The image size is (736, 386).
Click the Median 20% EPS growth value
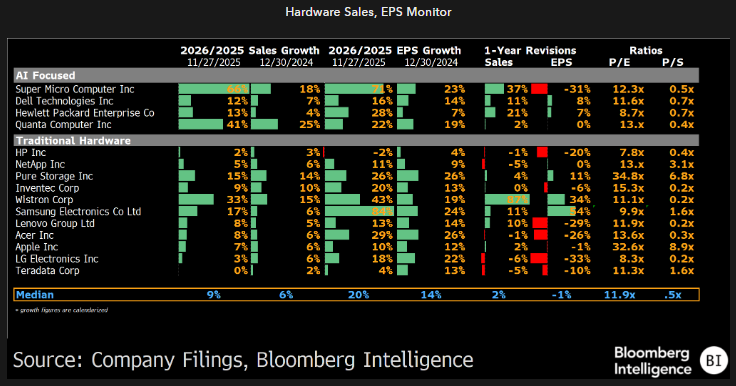pos(359,294)
